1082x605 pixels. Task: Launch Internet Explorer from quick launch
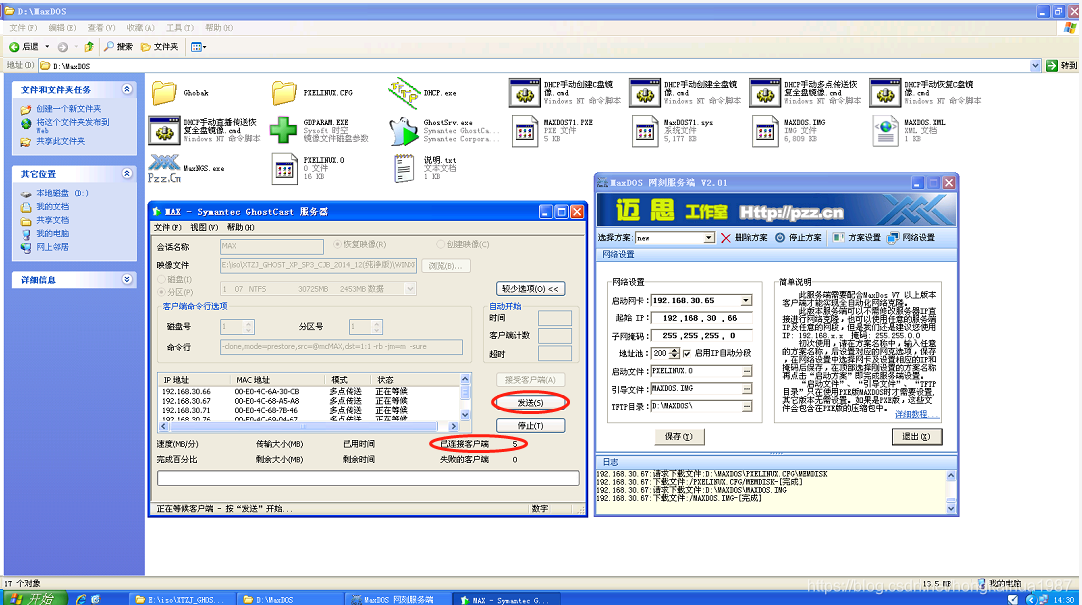pyautogui.click(x=81, y=599)
